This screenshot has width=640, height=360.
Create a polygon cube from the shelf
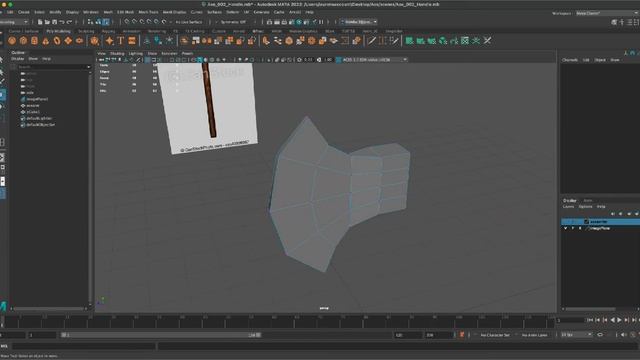(23, 40)
